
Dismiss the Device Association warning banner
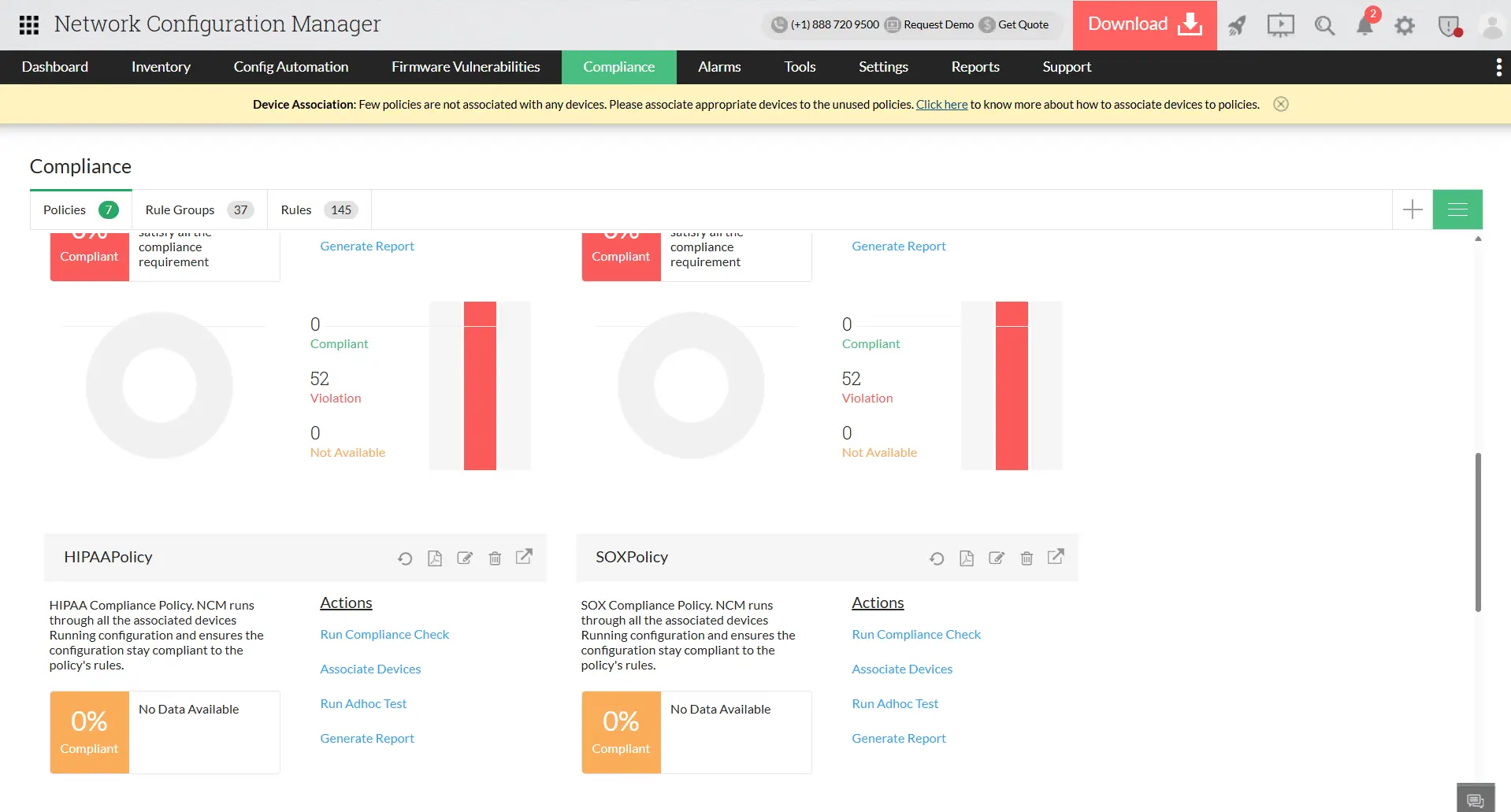coord(1281,104)
